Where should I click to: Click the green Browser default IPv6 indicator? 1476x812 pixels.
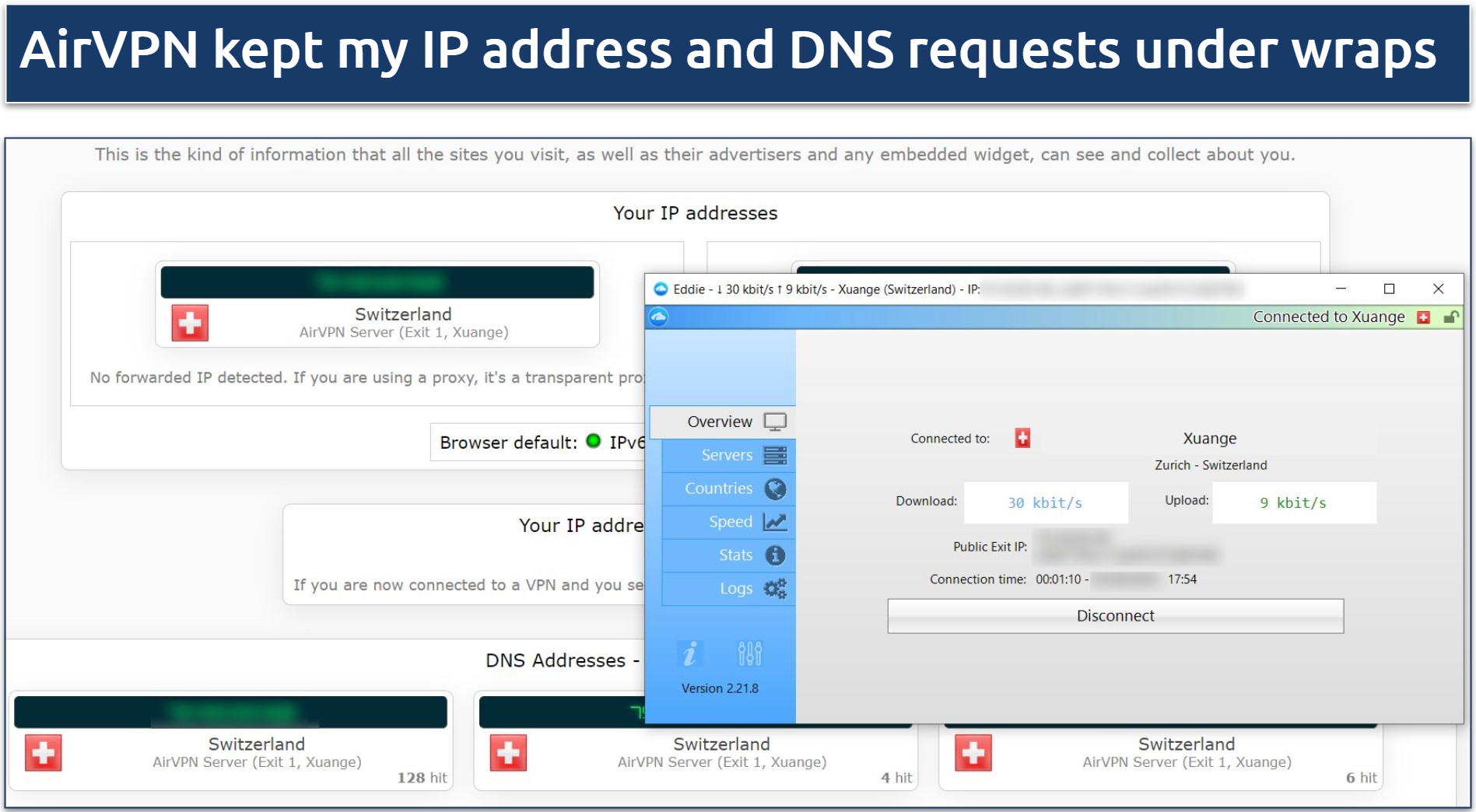tap(594, 441)
